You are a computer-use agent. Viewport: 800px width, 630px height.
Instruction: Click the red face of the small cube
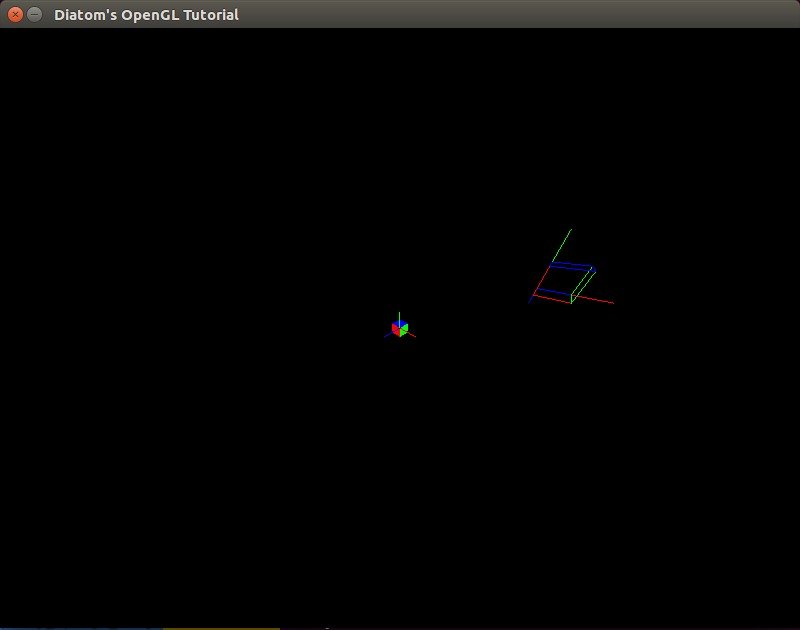point(396,330)
